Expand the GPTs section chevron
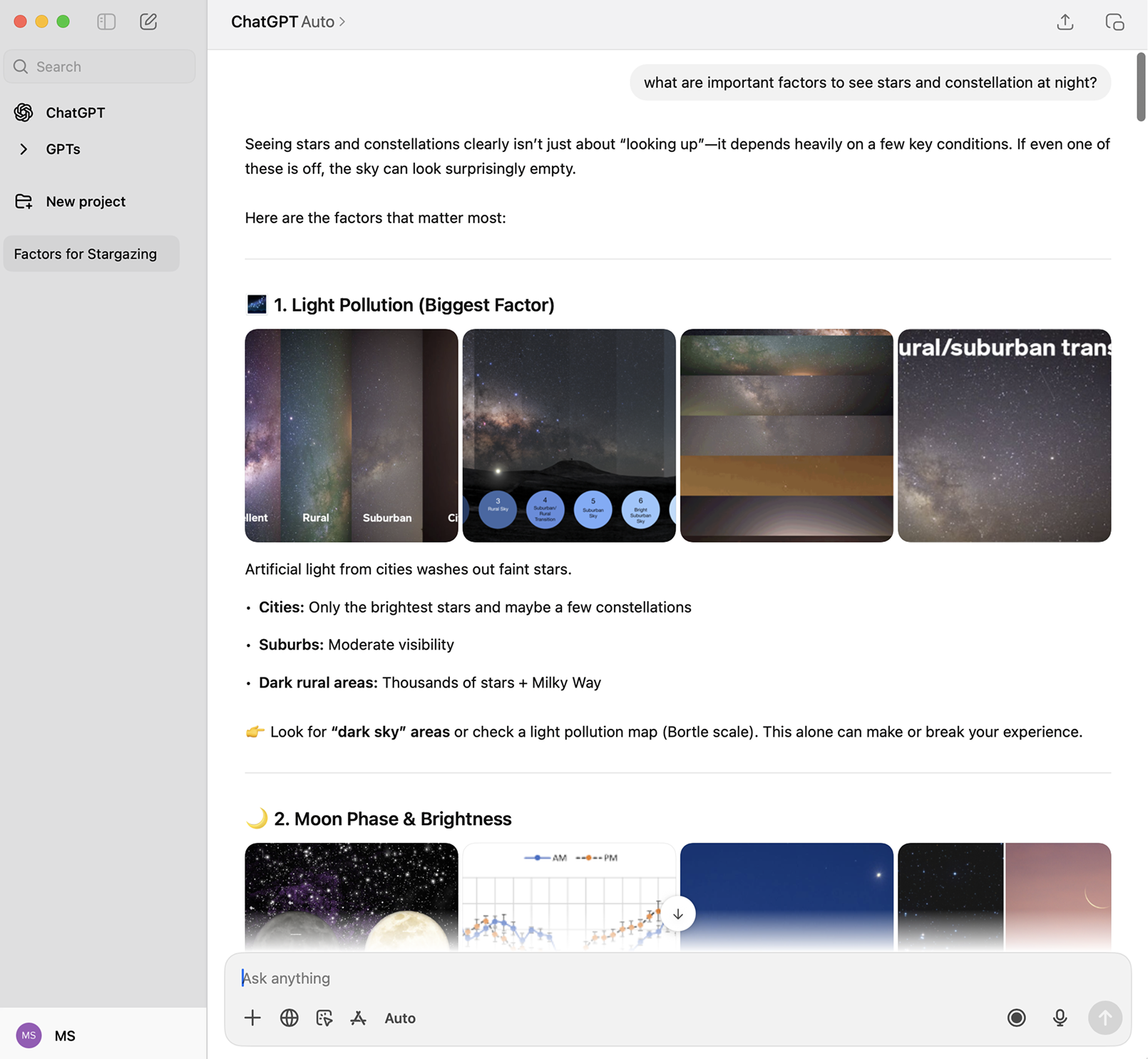1148x1059 pixels. pos(24,148)
